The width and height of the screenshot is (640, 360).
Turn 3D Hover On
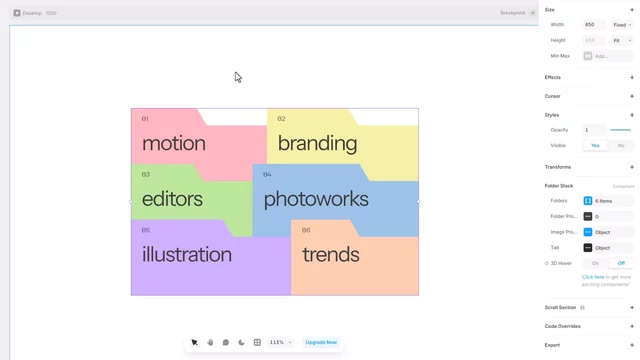(x=595, y=263)
